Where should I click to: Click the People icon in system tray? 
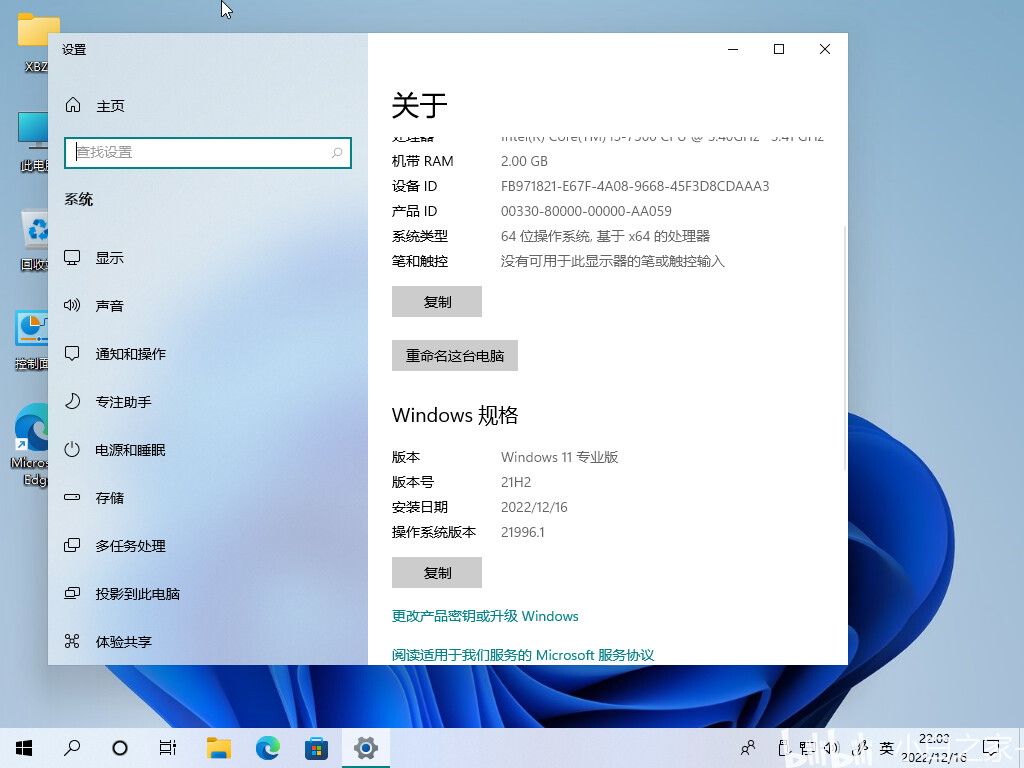(x=748, y=748)
